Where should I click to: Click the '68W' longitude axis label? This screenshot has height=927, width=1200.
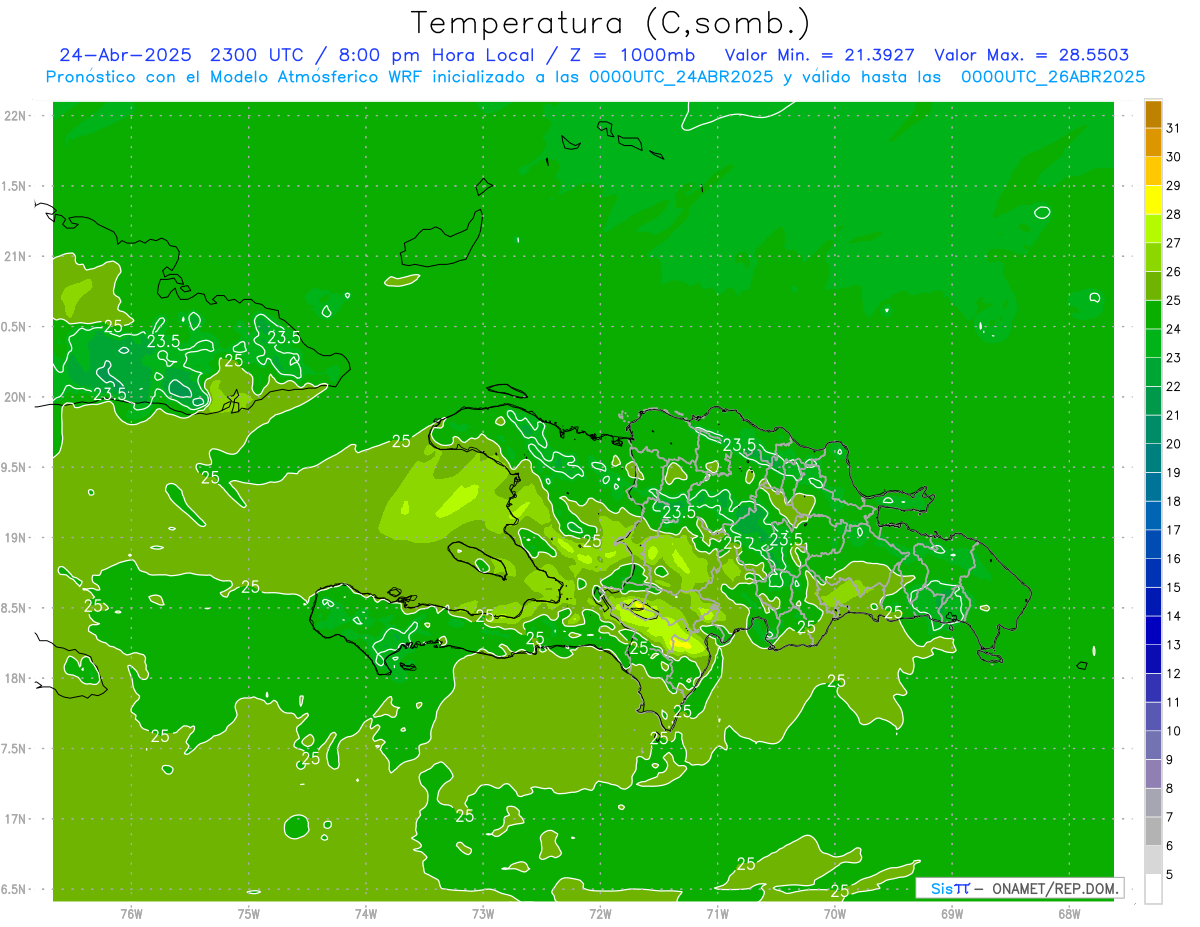pos(1069,913)
